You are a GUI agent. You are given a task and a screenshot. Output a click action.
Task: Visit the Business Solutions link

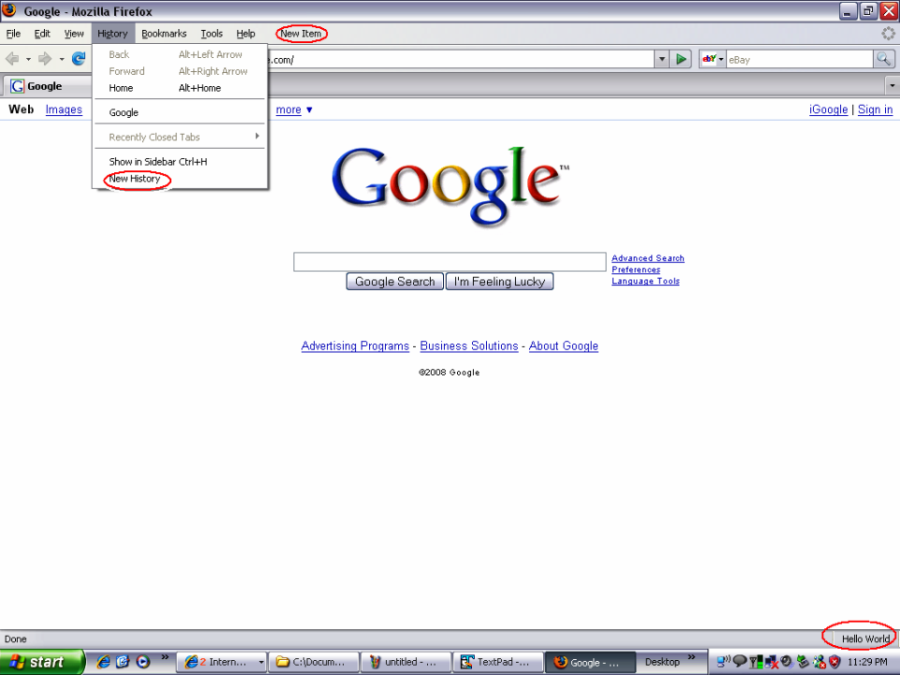coord(469,346)
